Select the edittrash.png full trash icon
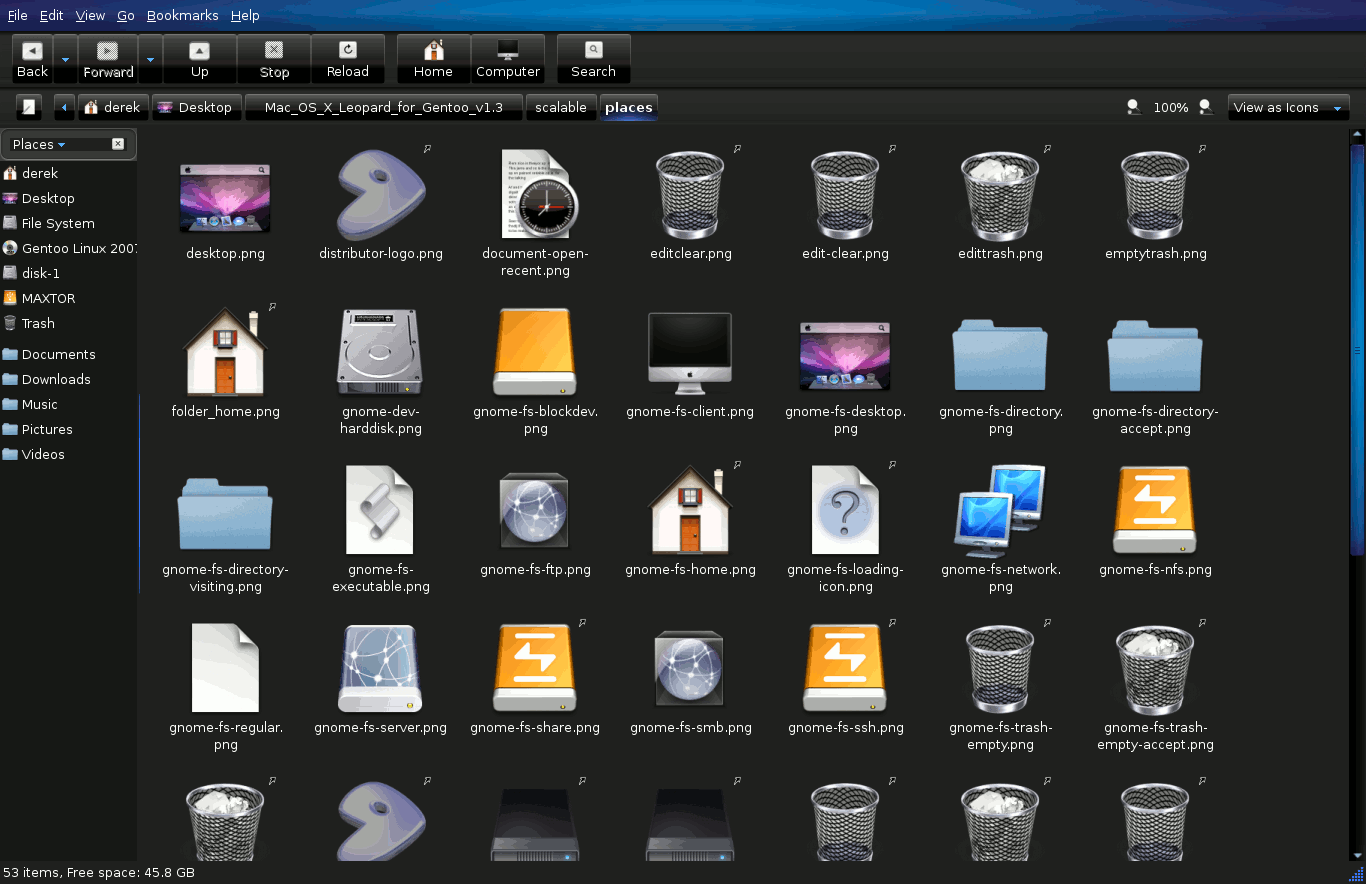The height and width of the screenshot is (884, 1366). click(x=1000, y=196)
